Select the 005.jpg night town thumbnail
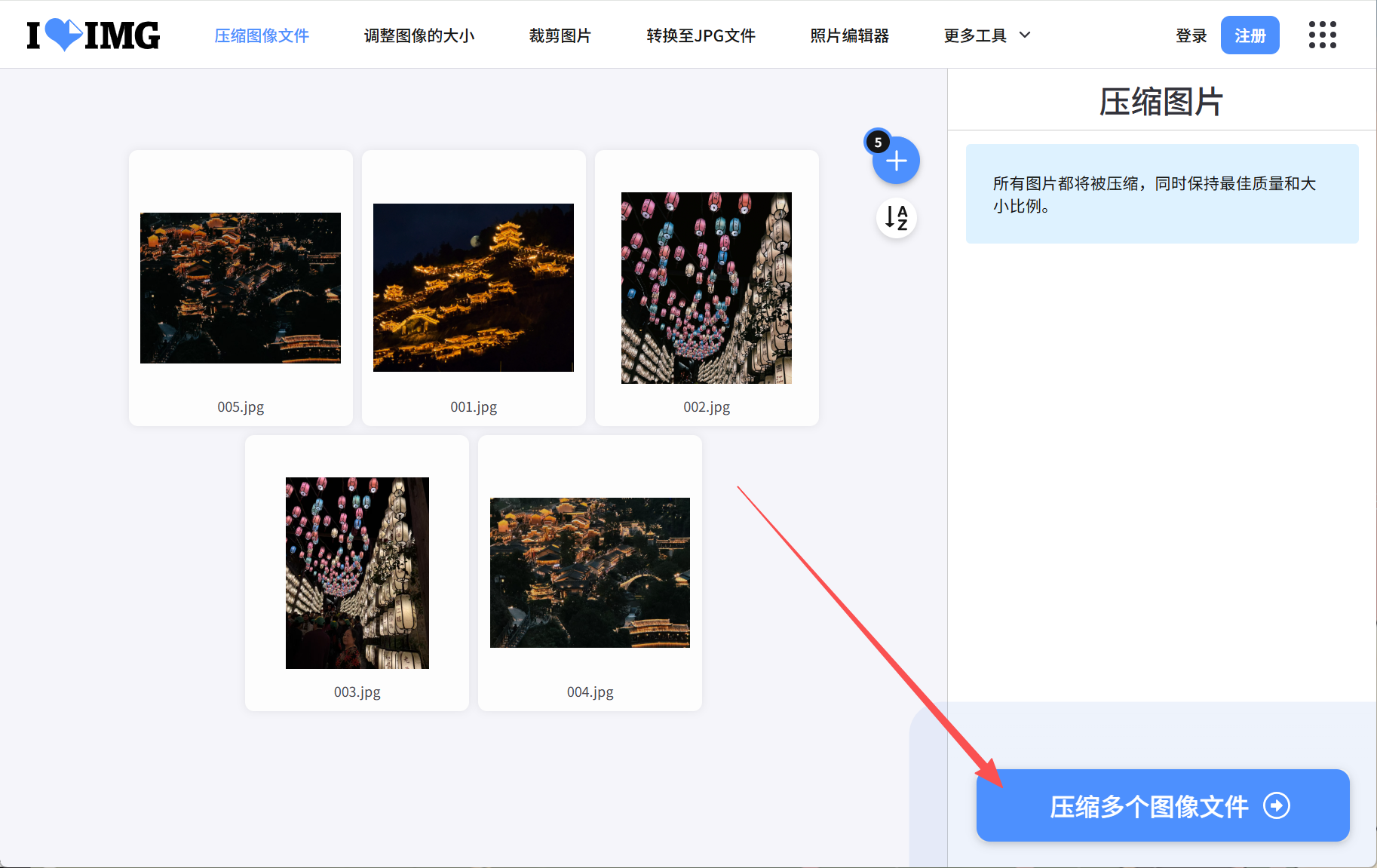 240,288
